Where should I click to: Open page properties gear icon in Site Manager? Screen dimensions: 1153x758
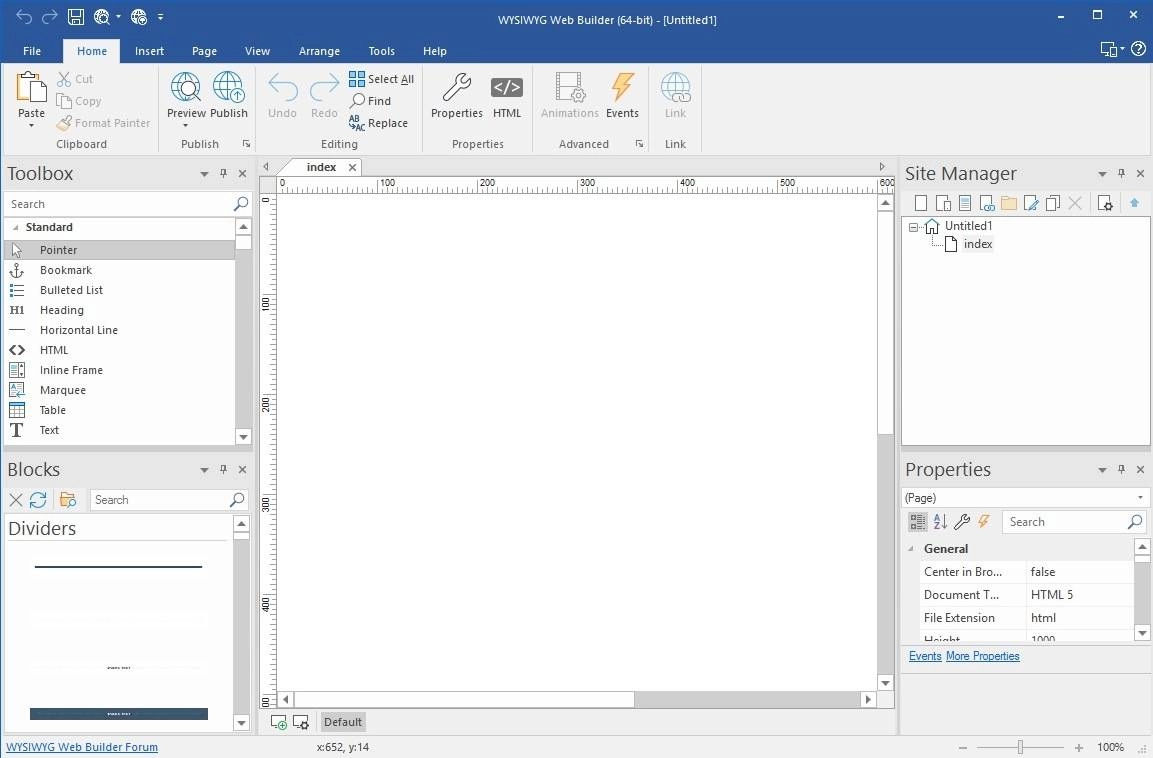coord(1104,203)
